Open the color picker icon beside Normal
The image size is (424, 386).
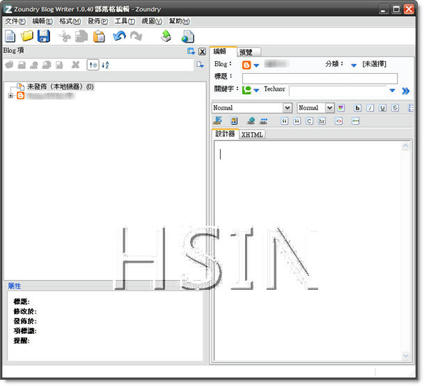click(341, 108)
